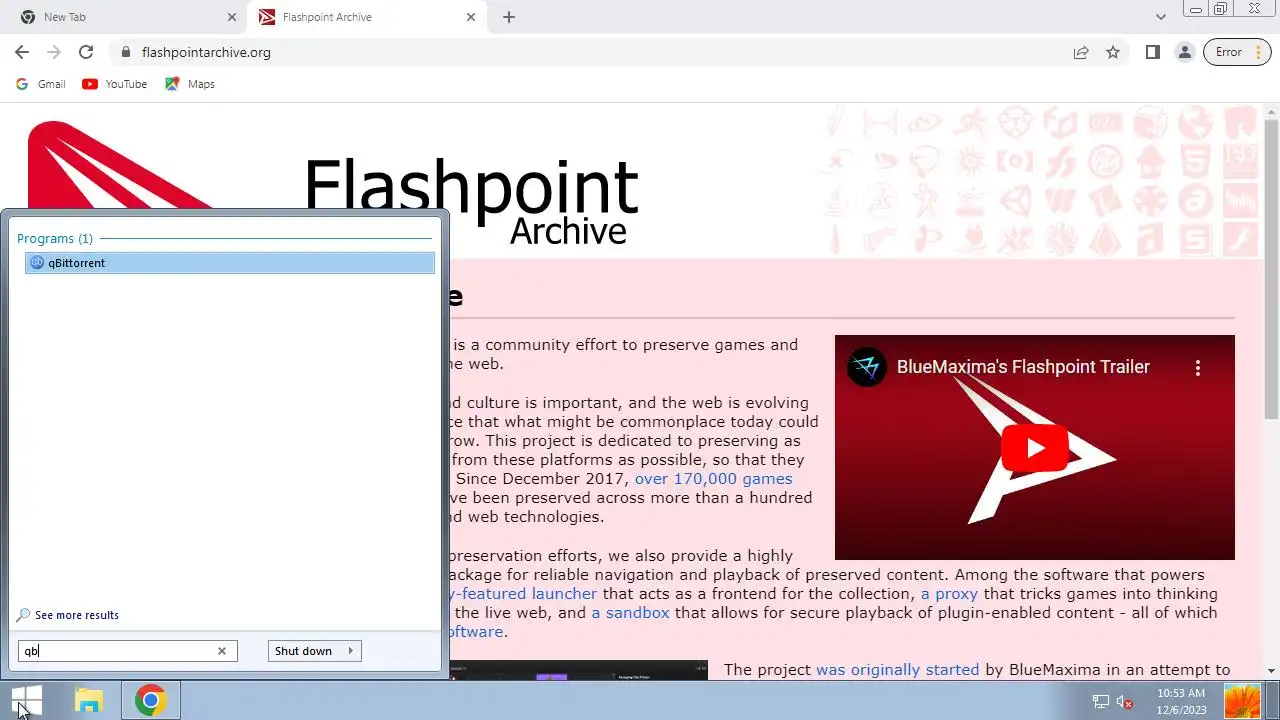Toggle the Chrome side panel
Viewport: 1280px width, 720px height.
coord(1153,52)
